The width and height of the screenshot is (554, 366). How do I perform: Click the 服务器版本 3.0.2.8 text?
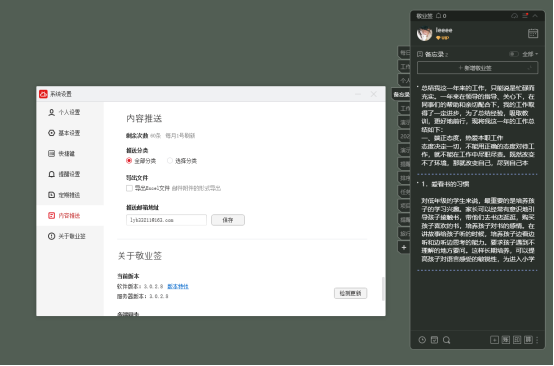[142, 296]
